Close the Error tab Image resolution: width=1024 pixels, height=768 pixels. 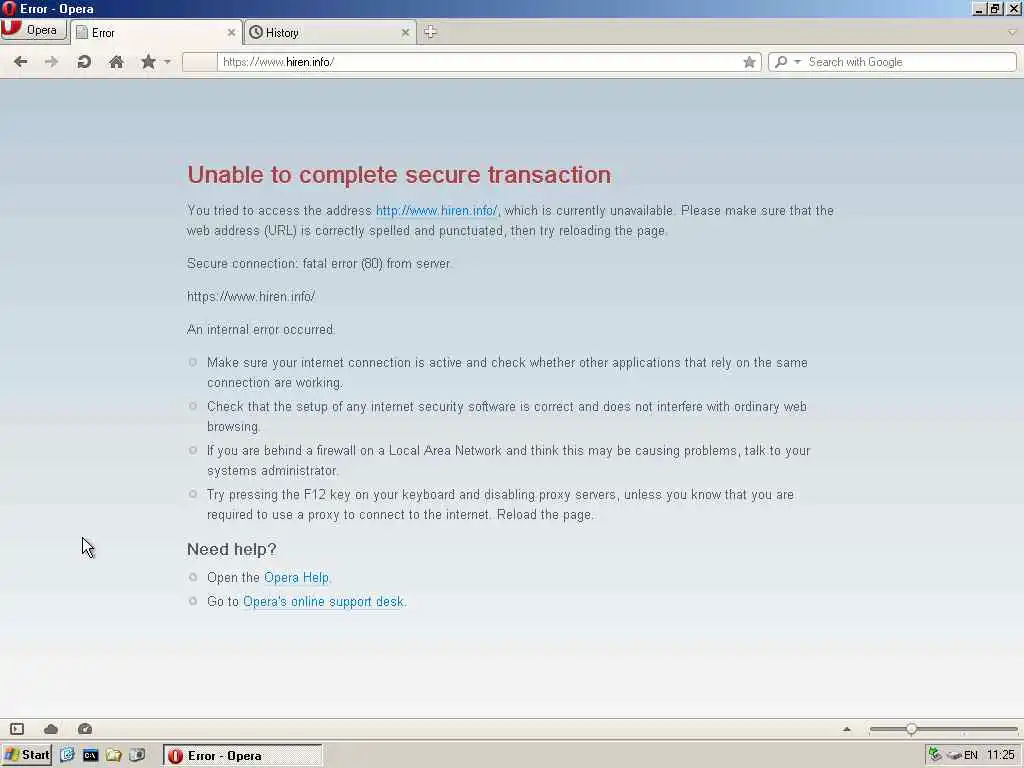pyautogui.click(x=231, y=33)
